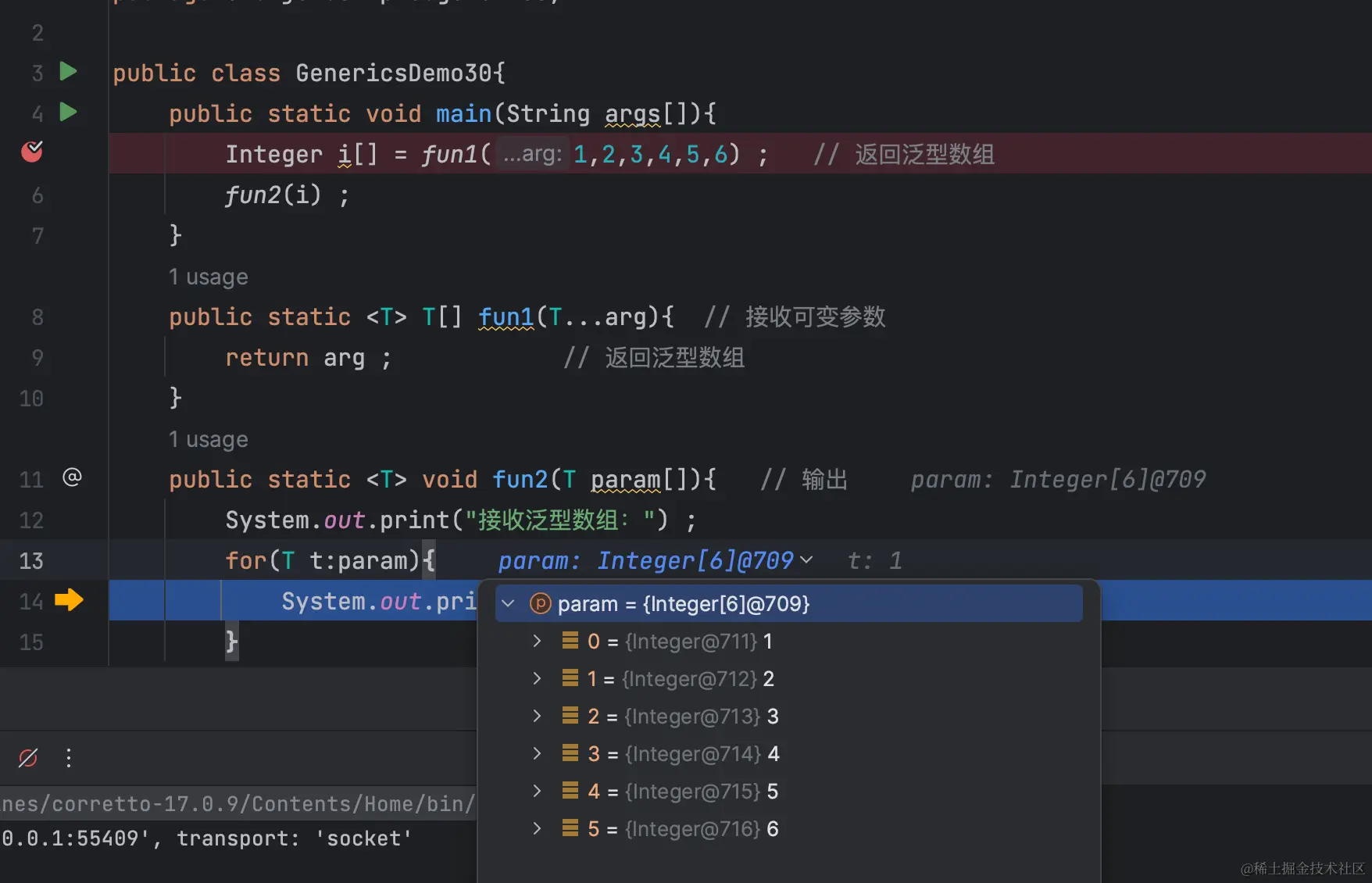The width and height of the screenshot is (1372, 883).
Task: Expand element 1 = {Integer@712} 2
Action: point(537,678)
